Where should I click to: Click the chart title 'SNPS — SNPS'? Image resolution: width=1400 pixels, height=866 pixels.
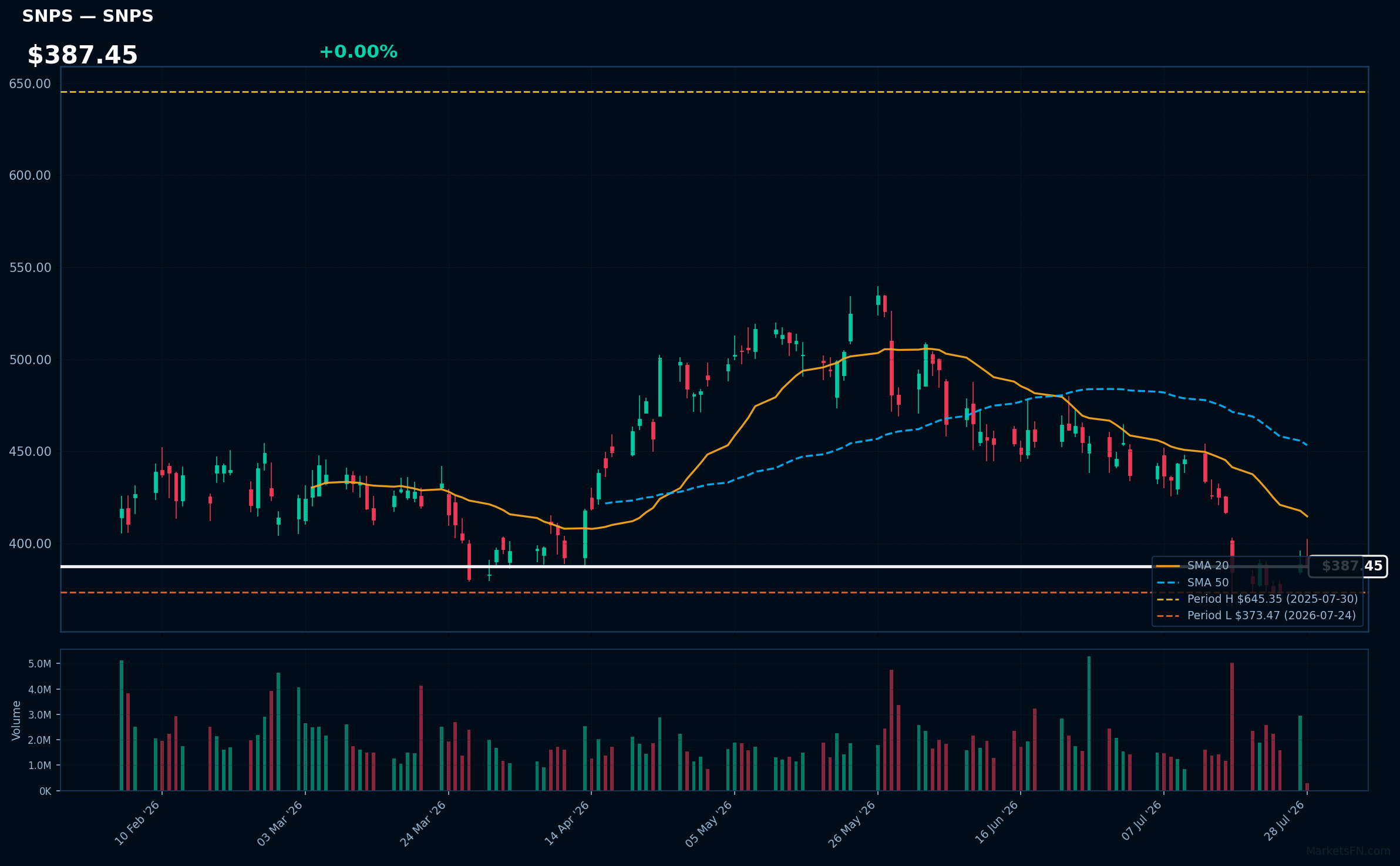click(x=87, y=16)
